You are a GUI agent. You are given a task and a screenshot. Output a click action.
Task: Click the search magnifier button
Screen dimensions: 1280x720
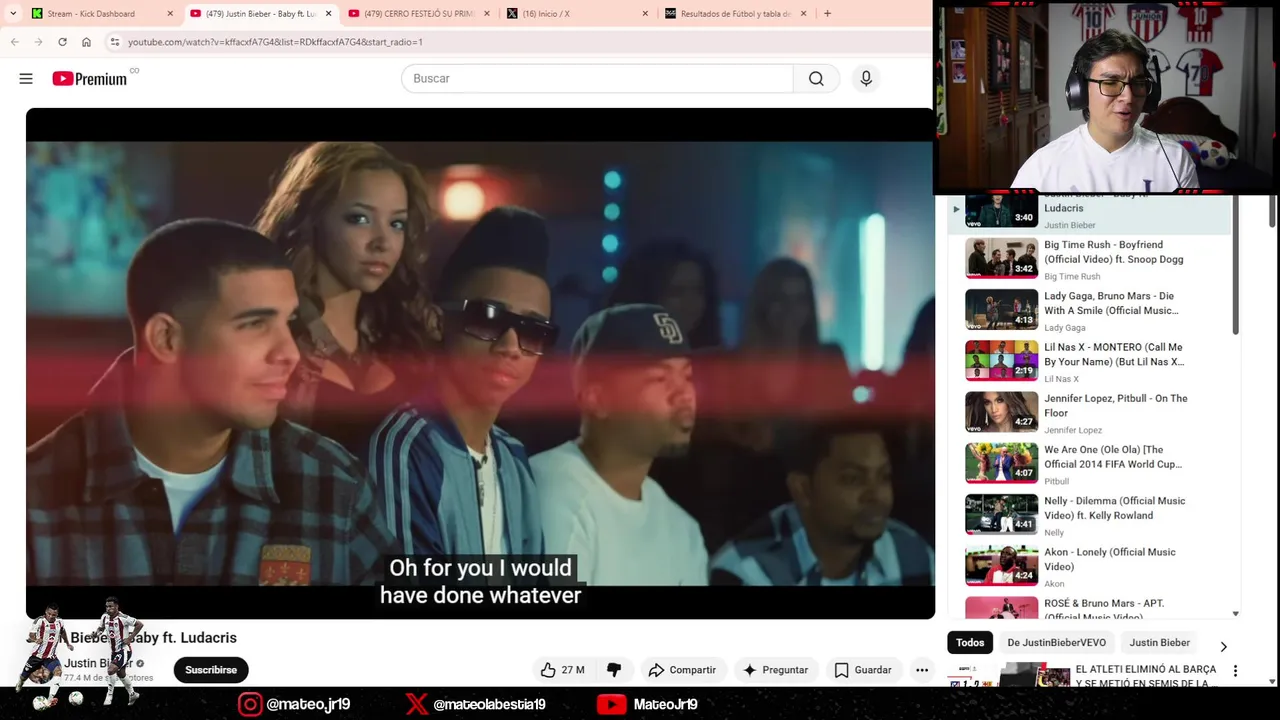(x=816, y=79)
